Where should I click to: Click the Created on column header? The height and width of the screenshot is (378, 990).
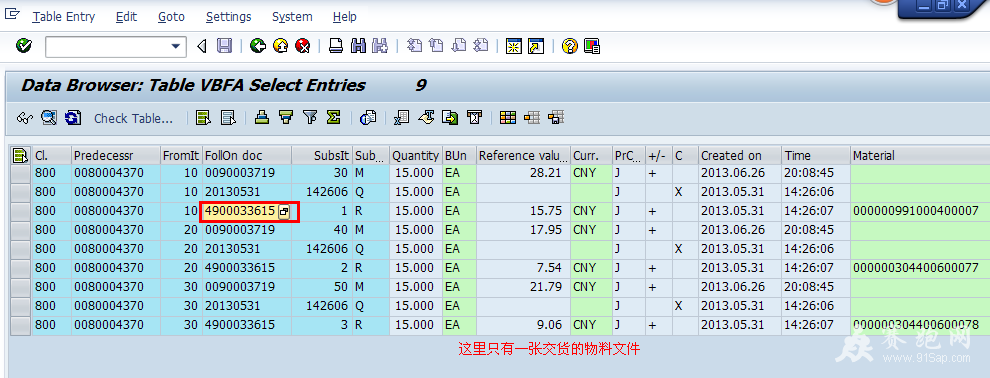click(x=740, y=155)
